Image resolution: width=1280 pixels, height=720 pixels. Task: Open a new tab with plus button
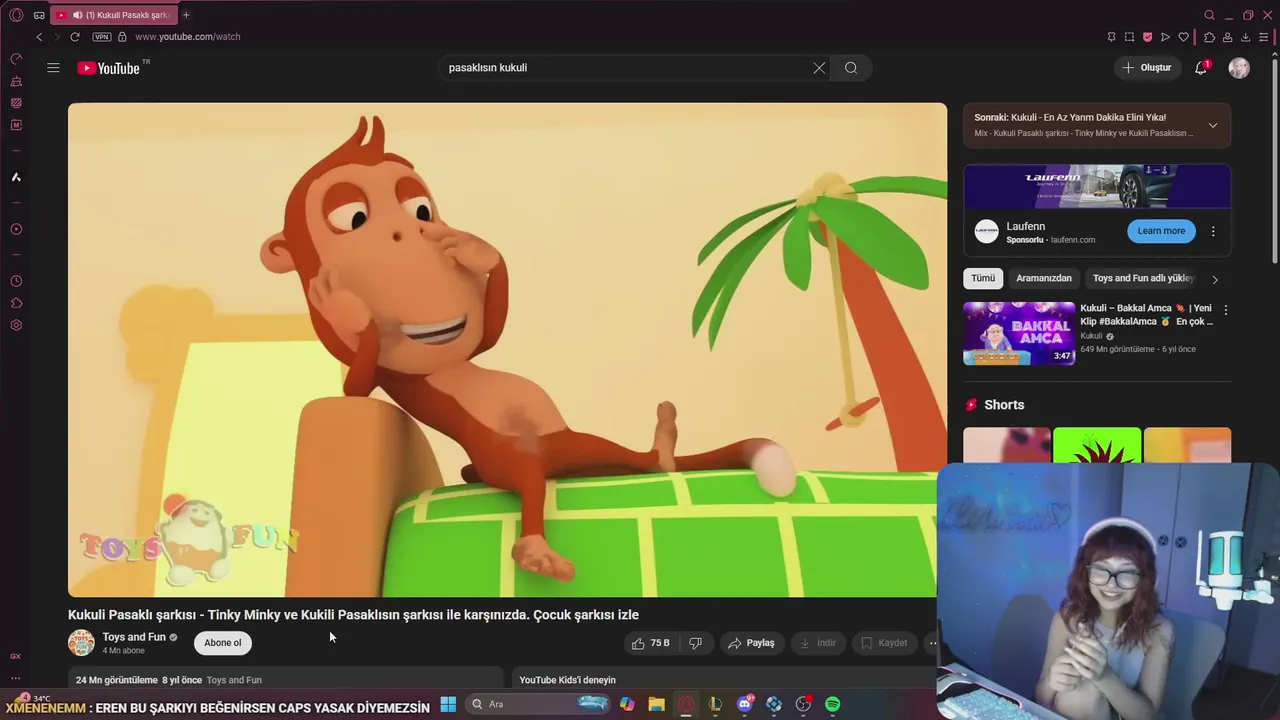[186, 15]
